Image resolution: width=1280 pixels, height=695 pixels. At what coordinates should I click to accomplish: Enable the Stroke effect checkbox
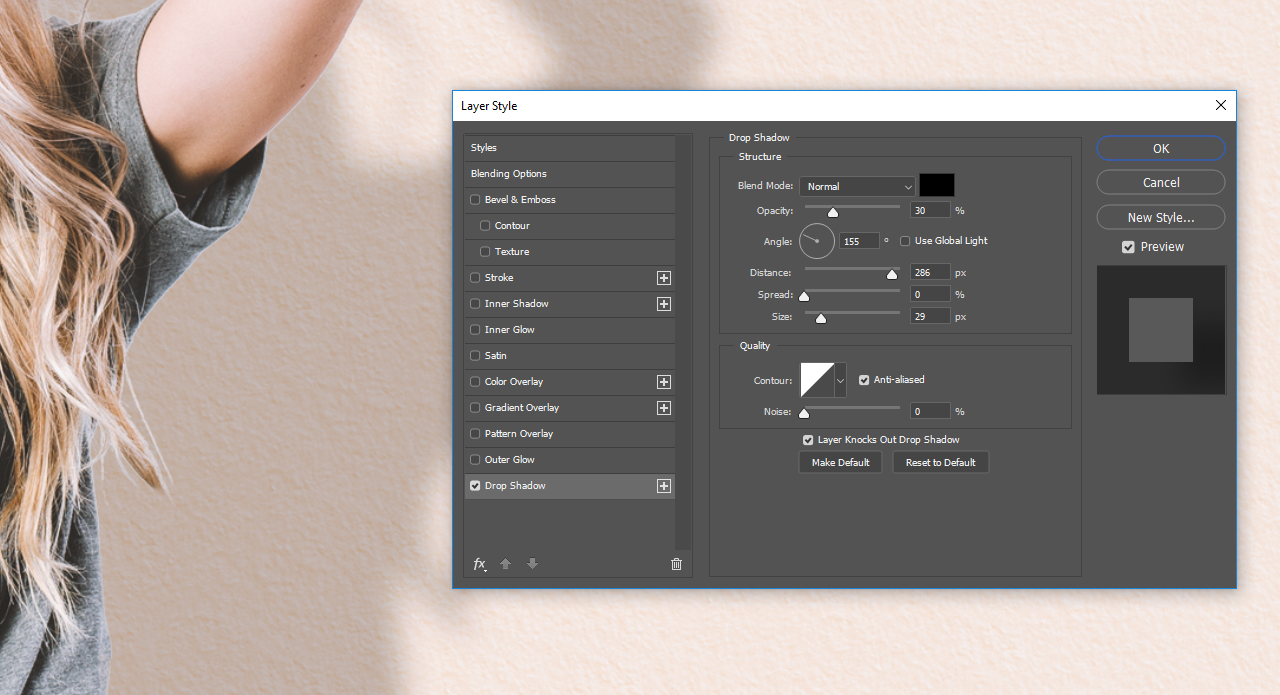pos(475,278)
